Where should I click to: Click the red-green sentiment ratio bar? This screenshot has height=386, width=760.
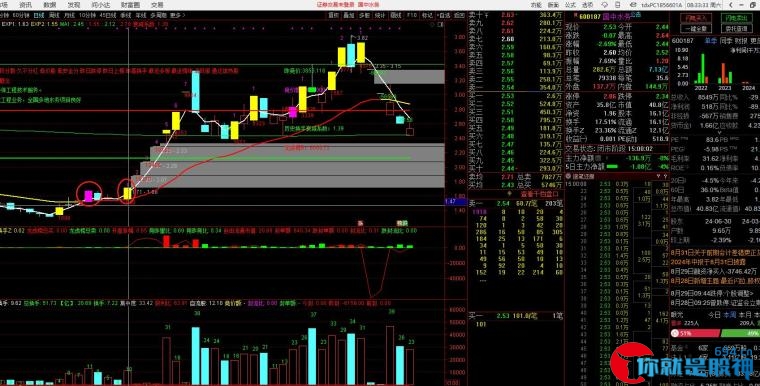pyautogui.click(x=715, y=334)
